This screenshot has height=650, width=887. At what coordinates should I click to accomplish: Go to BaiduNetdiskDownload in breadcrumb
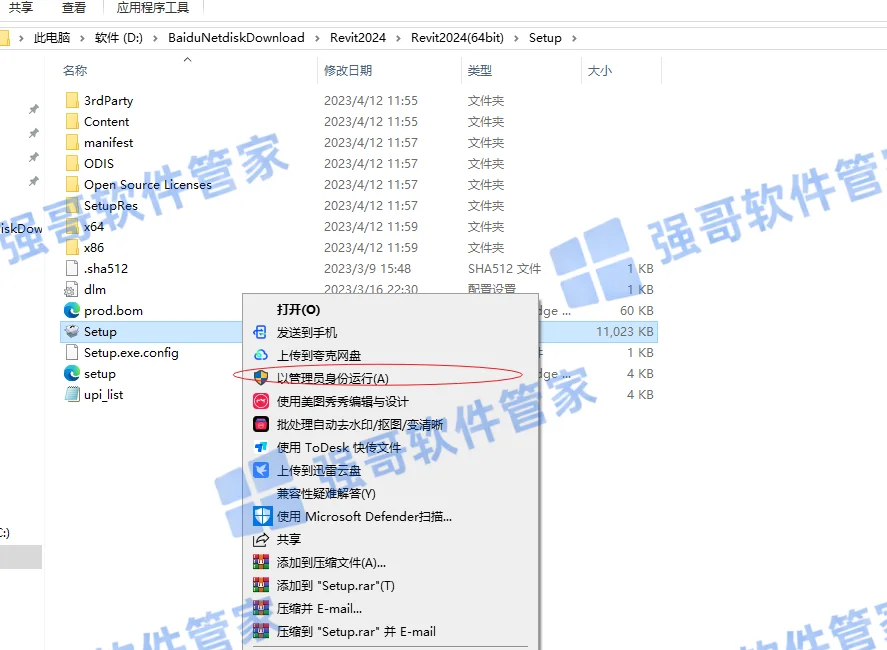click(x=236, y=38)
